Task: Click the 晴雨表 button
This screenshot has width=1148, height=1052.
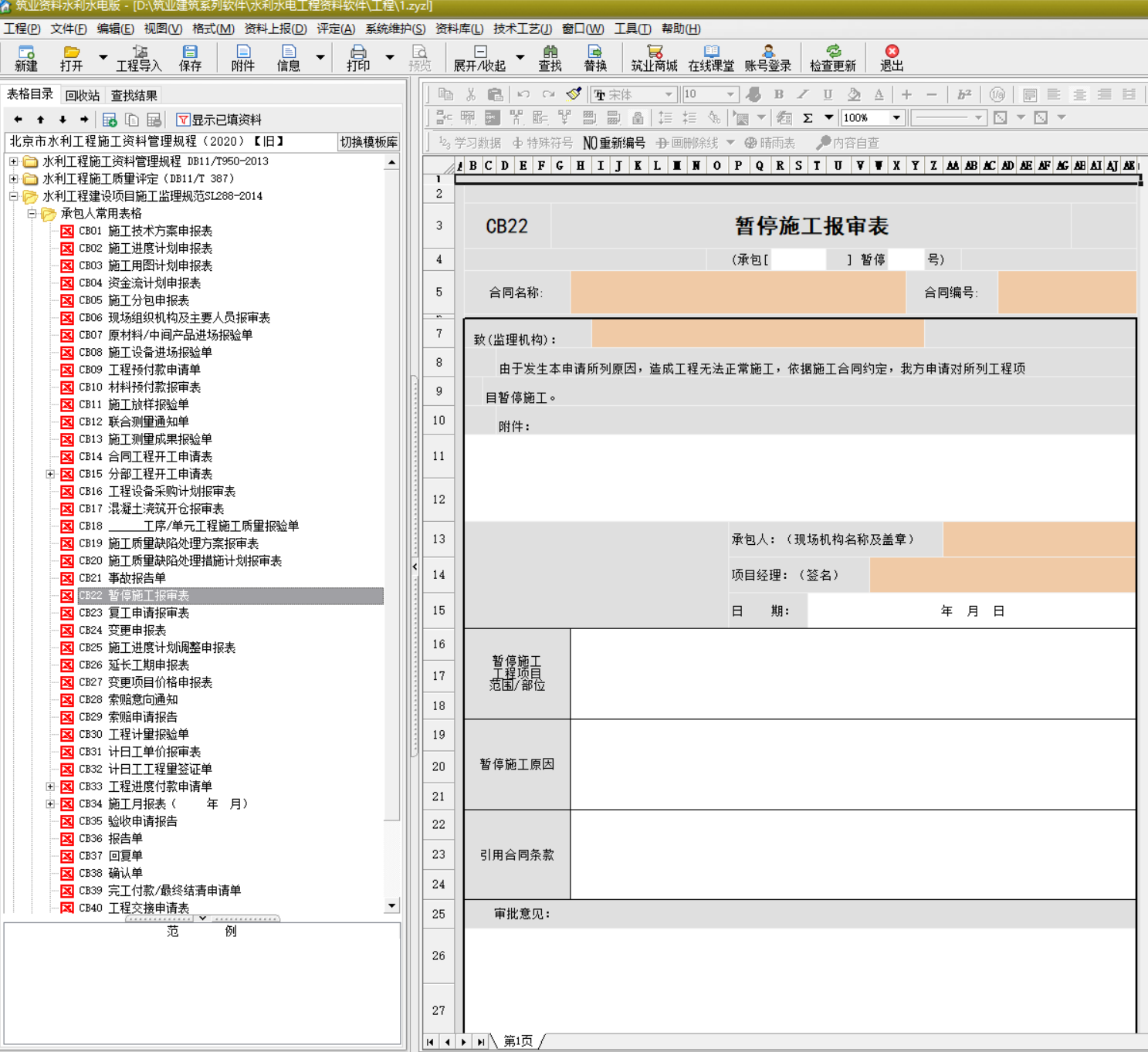Action: (x=770, y=143)
